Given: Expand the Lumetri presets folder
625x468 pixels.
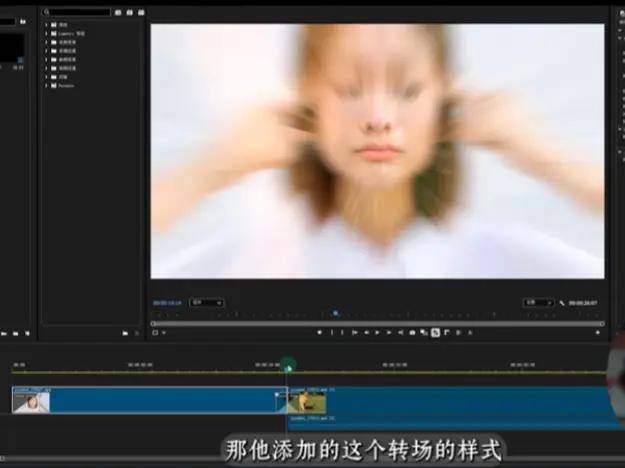Looking at the screenshot, I should [x=48, y=33].
